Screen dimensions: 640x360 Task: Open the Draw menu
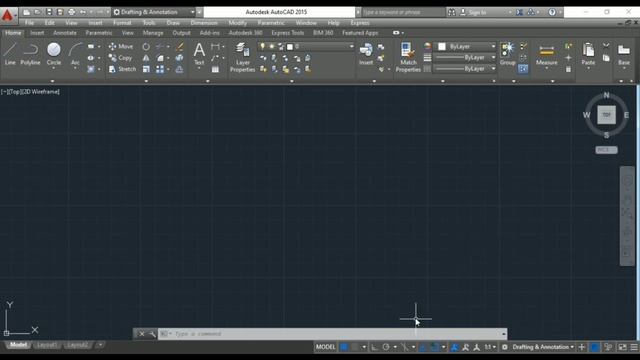[x=173, y=23]
